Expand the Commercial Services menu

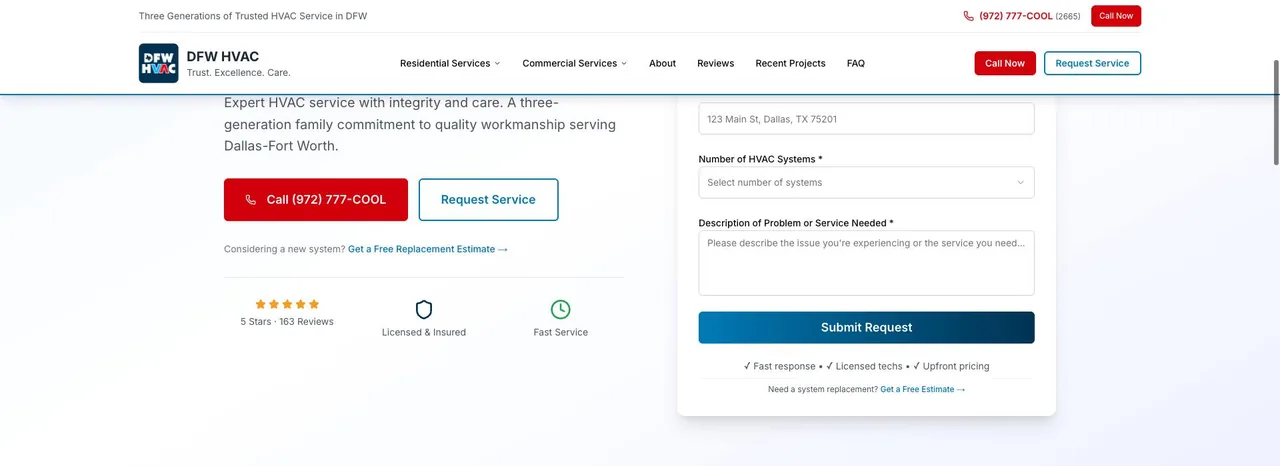[575, 63]
